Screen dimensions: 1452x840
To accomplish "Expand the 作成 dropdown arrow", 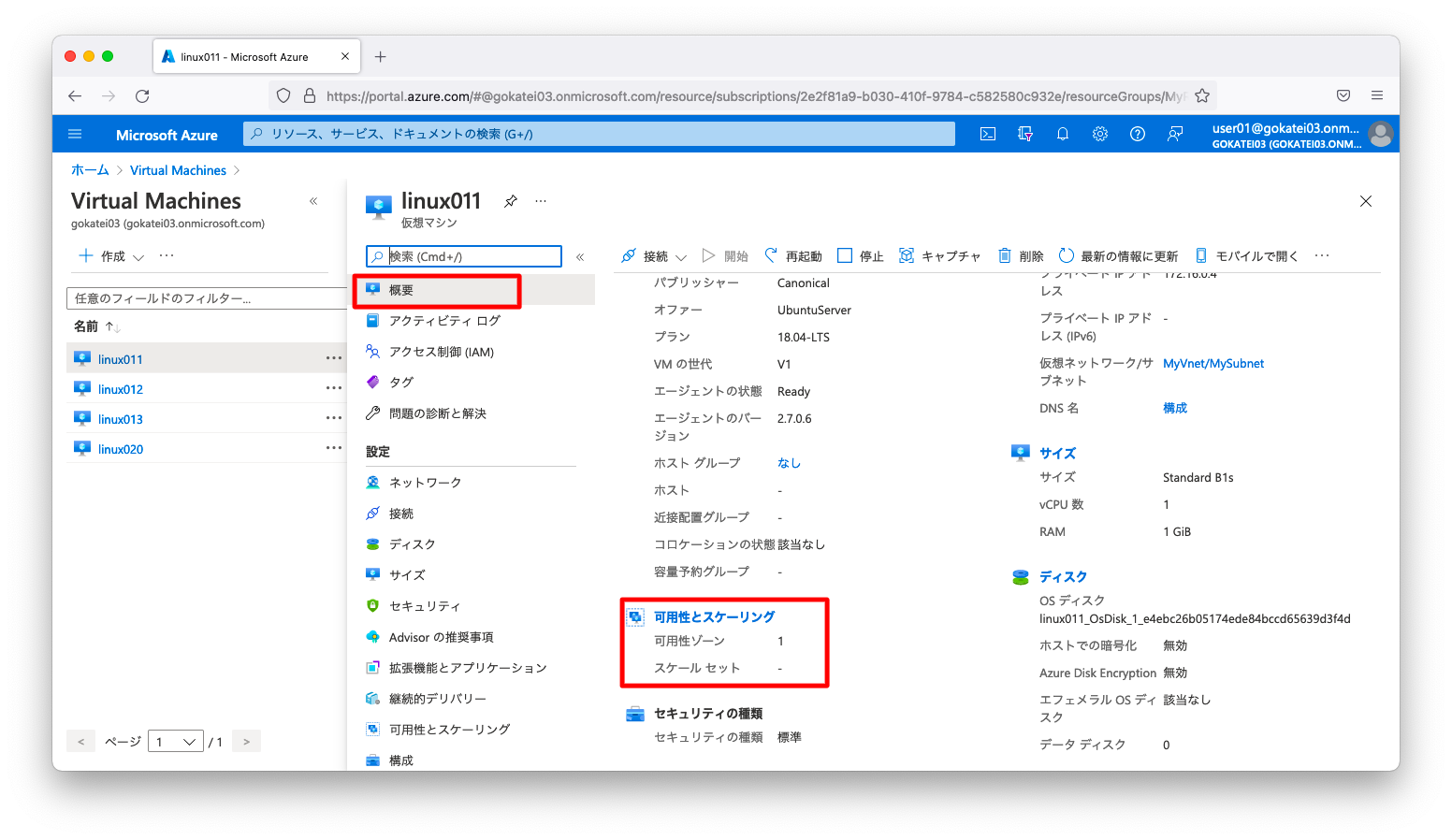I will click(137, 256).
